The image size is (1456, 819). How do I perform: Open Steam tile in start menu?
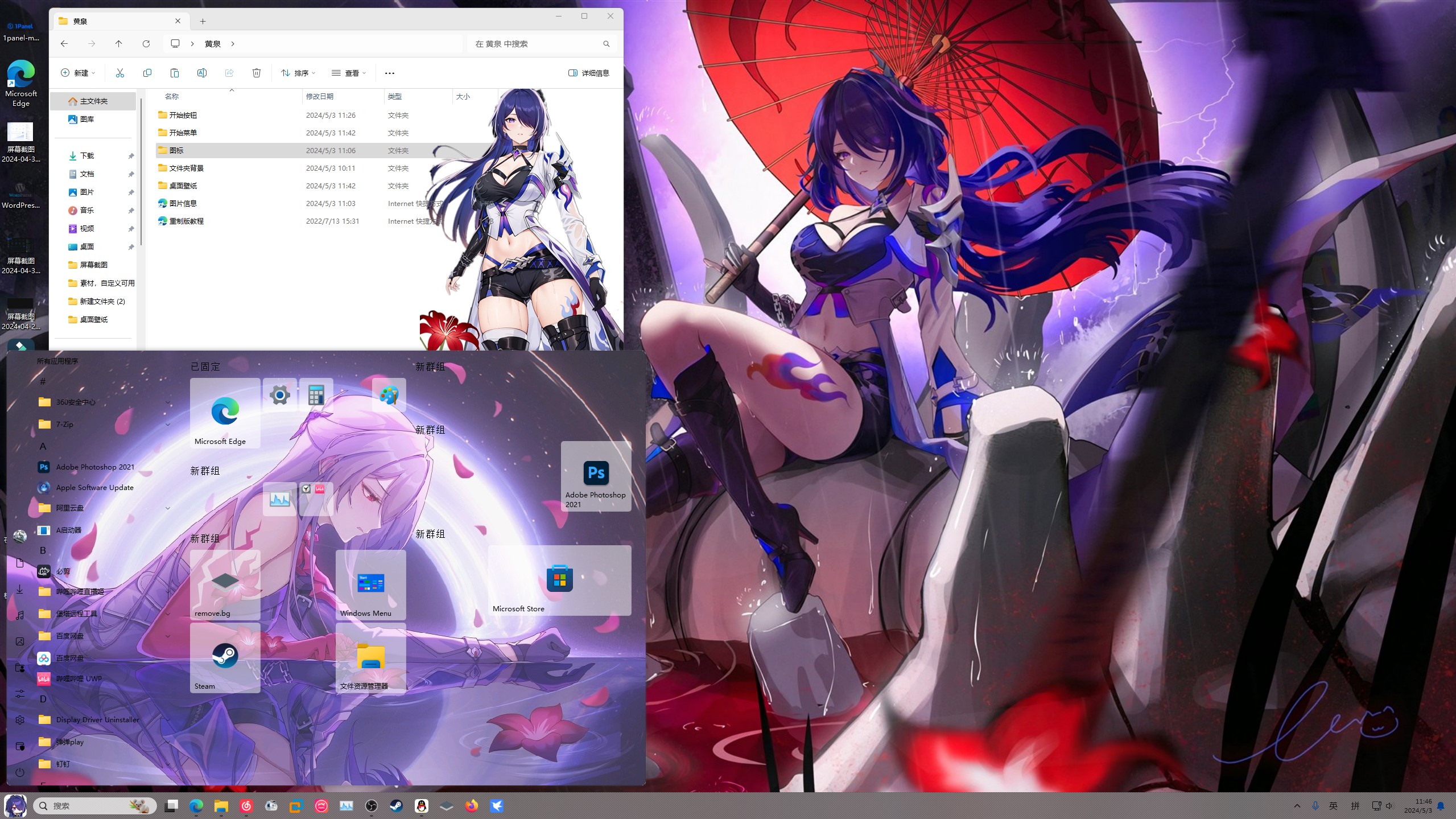[x=225, y=657]
